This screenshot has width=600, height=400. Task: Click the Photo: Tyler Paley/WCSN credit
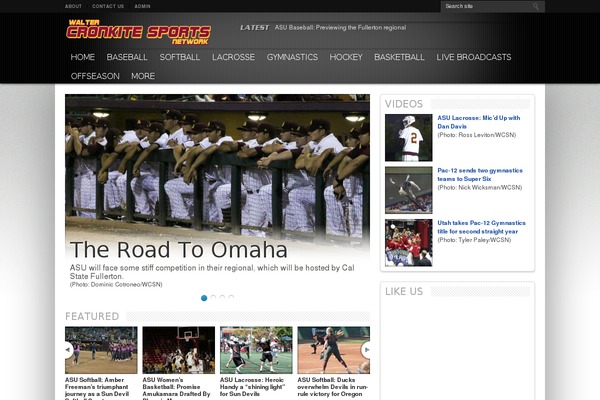tap(474, 240)
